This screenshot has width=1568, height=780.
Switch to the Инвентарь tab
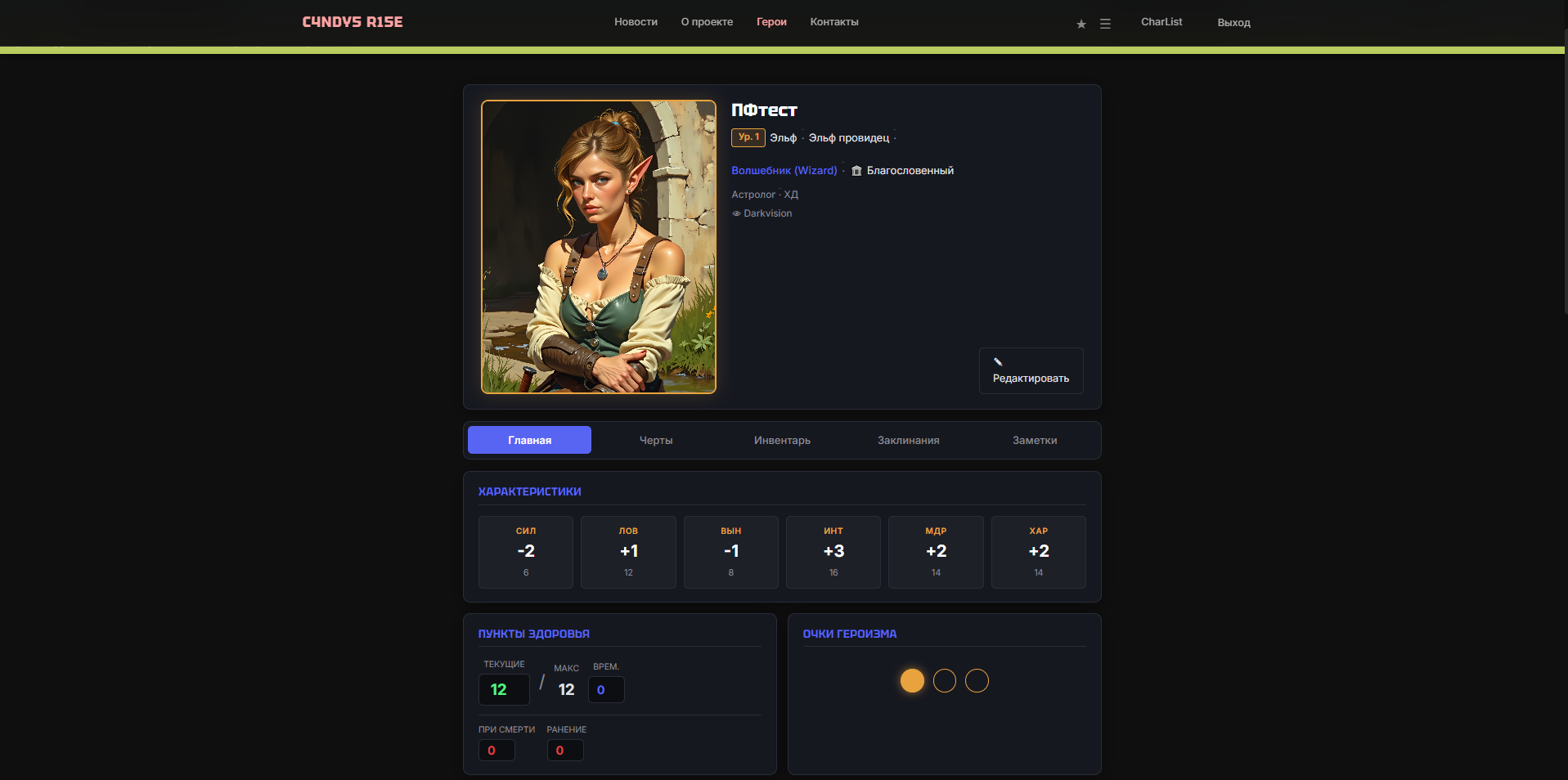point(782,440)
